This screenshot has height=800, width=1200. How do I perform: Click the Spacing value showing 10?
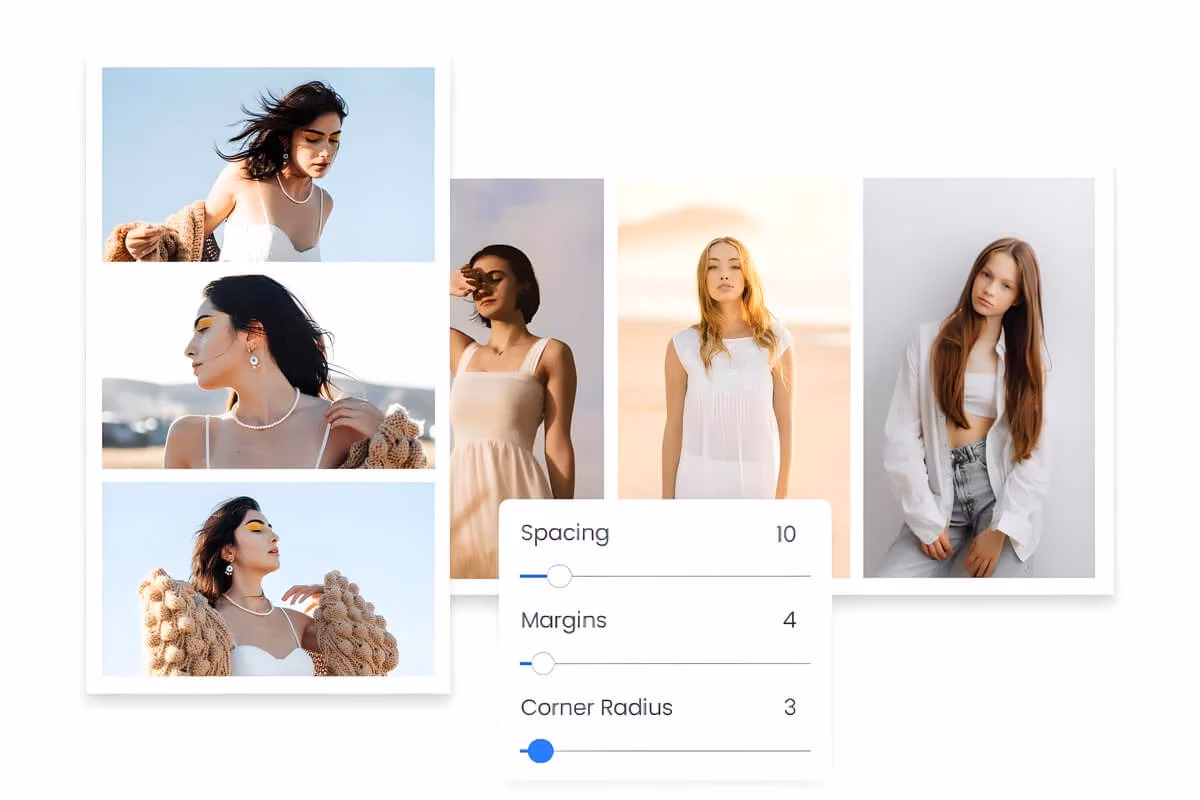(x=786, y=534)
